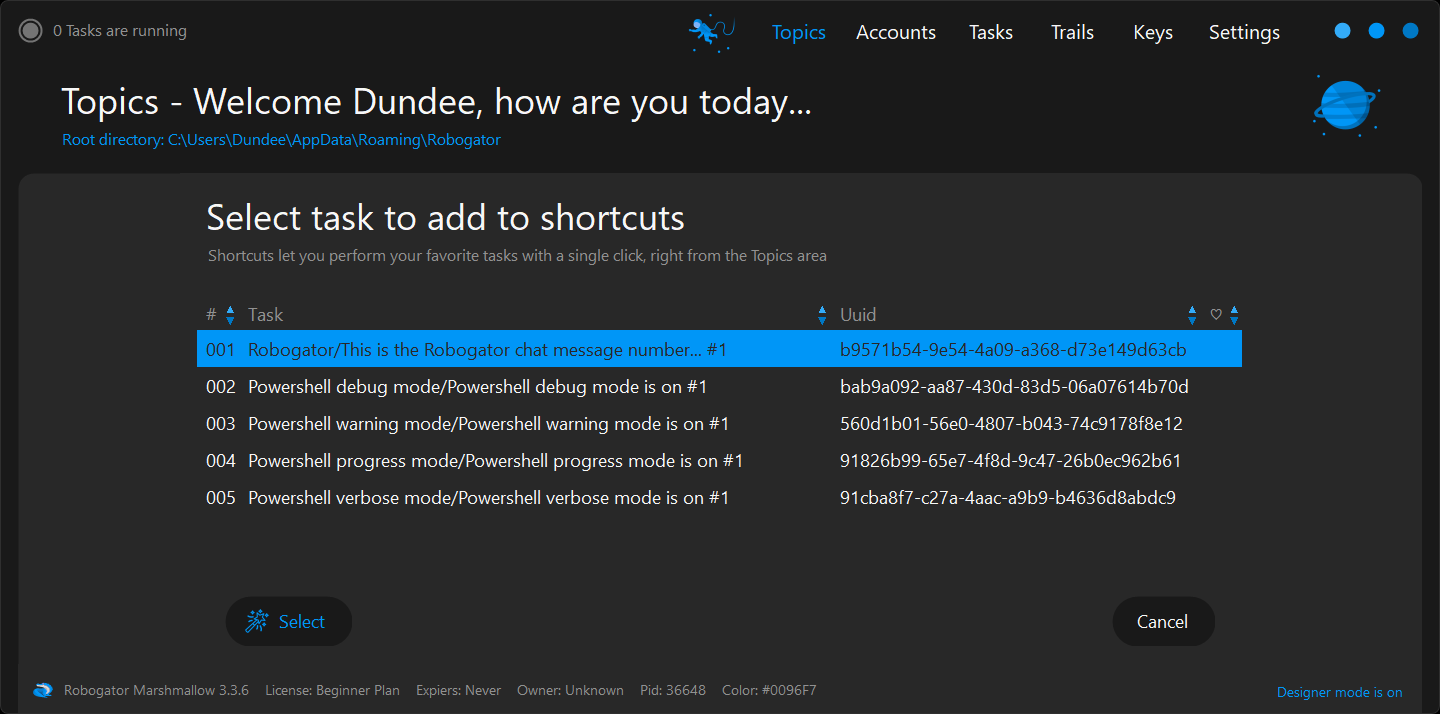Sort the Task column using arrows
The image size is (1440, 714).
(x=822, y=315)
